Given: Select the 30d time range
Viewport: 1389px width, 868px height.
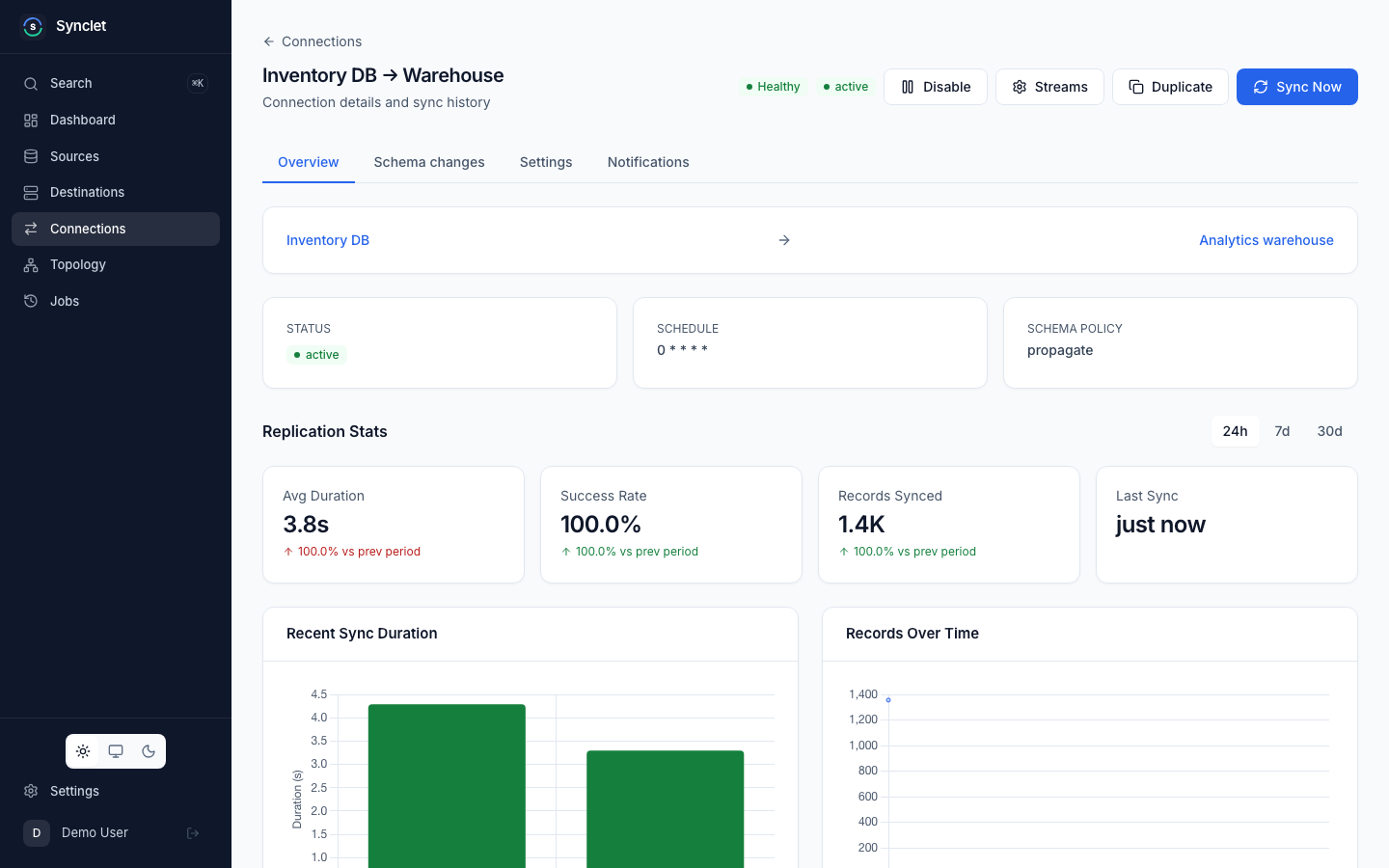Looking at the screenshot, I should tap(1330, 431).
